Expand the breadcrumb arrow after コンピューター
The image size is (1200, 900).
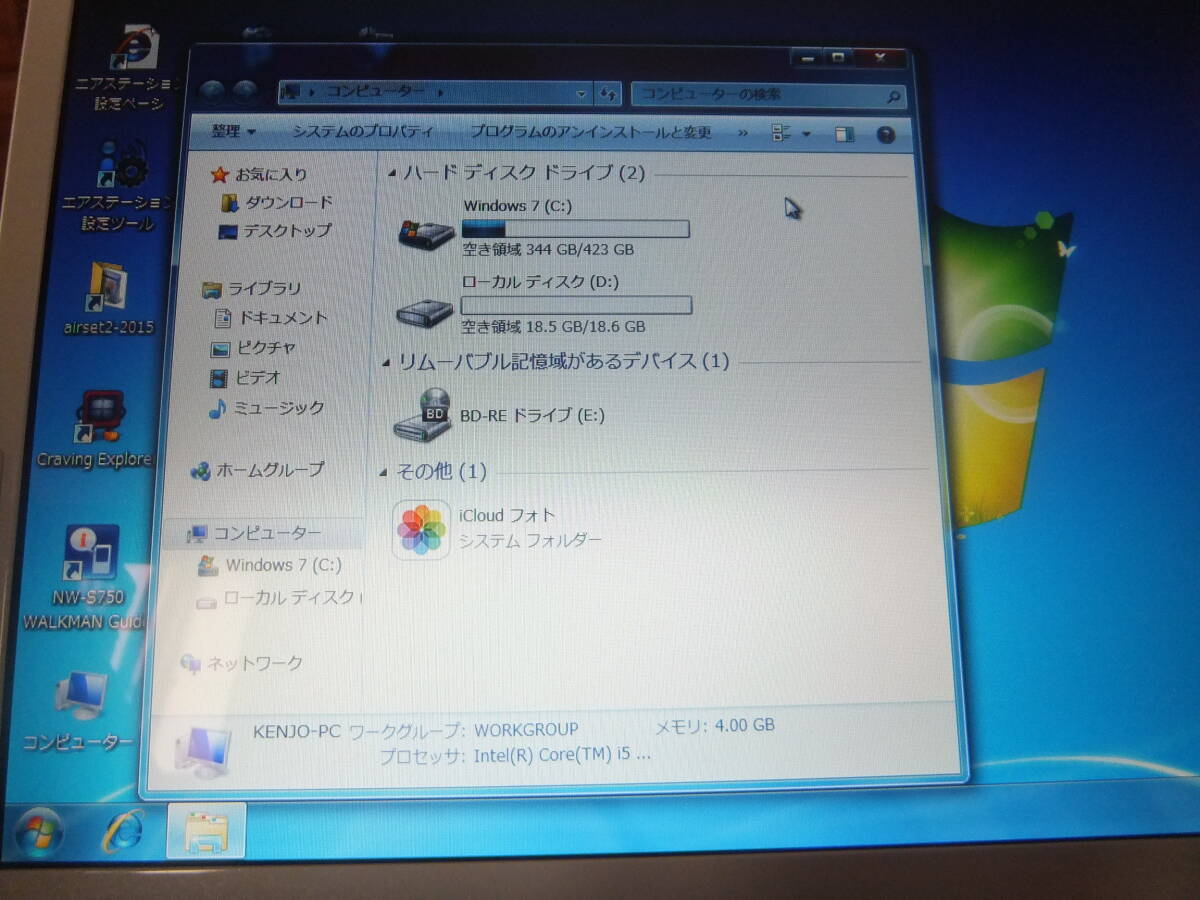pyautogui.click(x=441, y=93)
